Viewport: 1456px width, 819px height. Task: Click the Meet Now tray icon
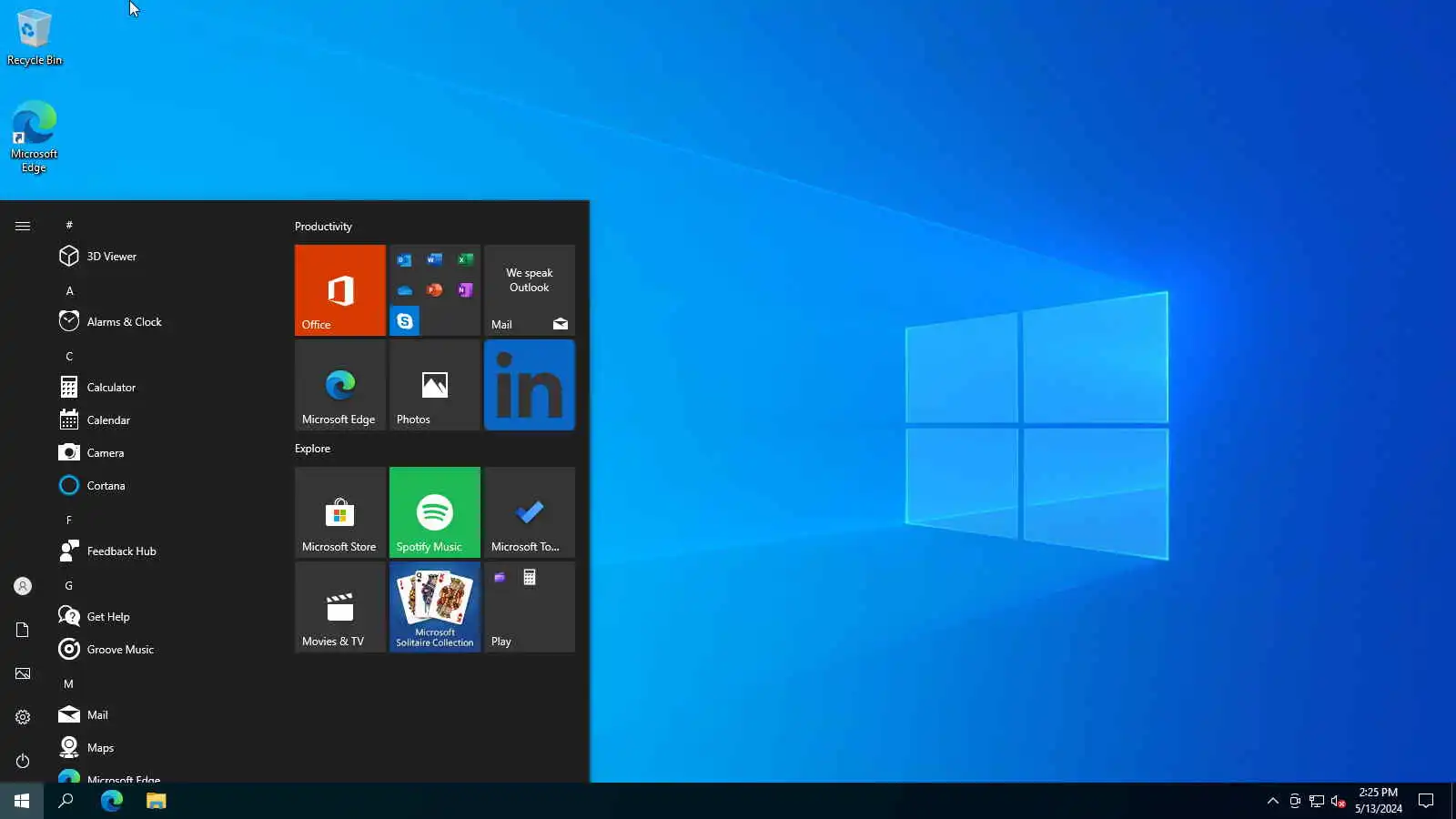tap(1295, 801)
